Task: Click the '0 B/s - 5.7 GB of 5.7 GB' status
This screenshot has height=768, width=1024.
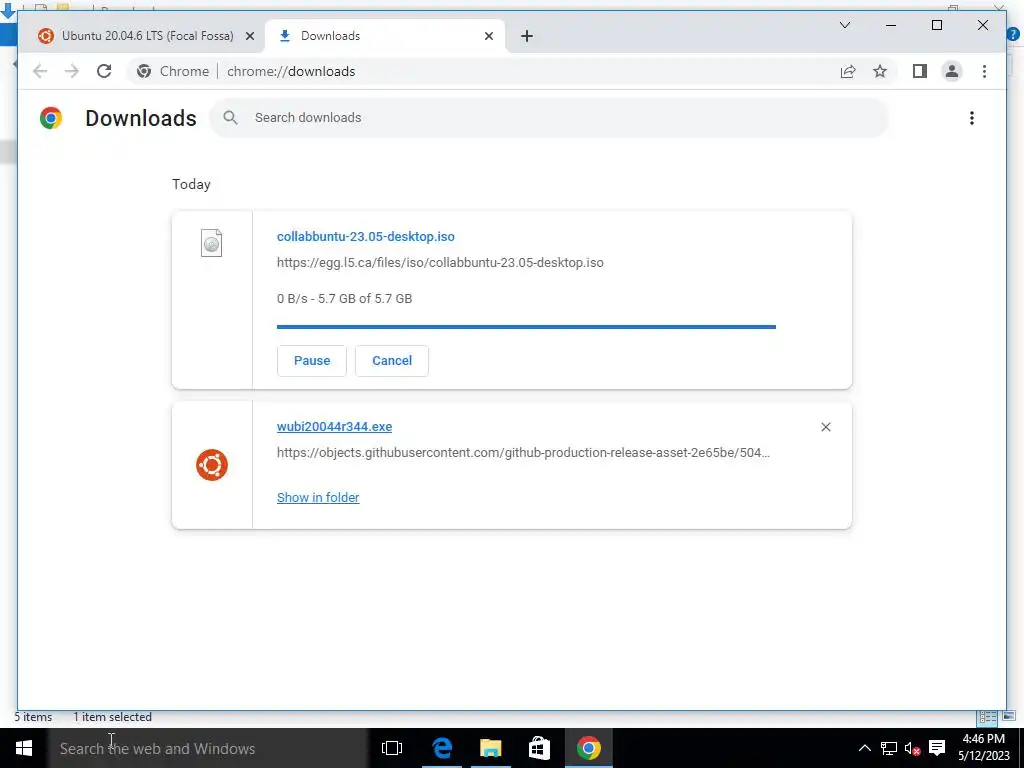Action: pos(344,298)
